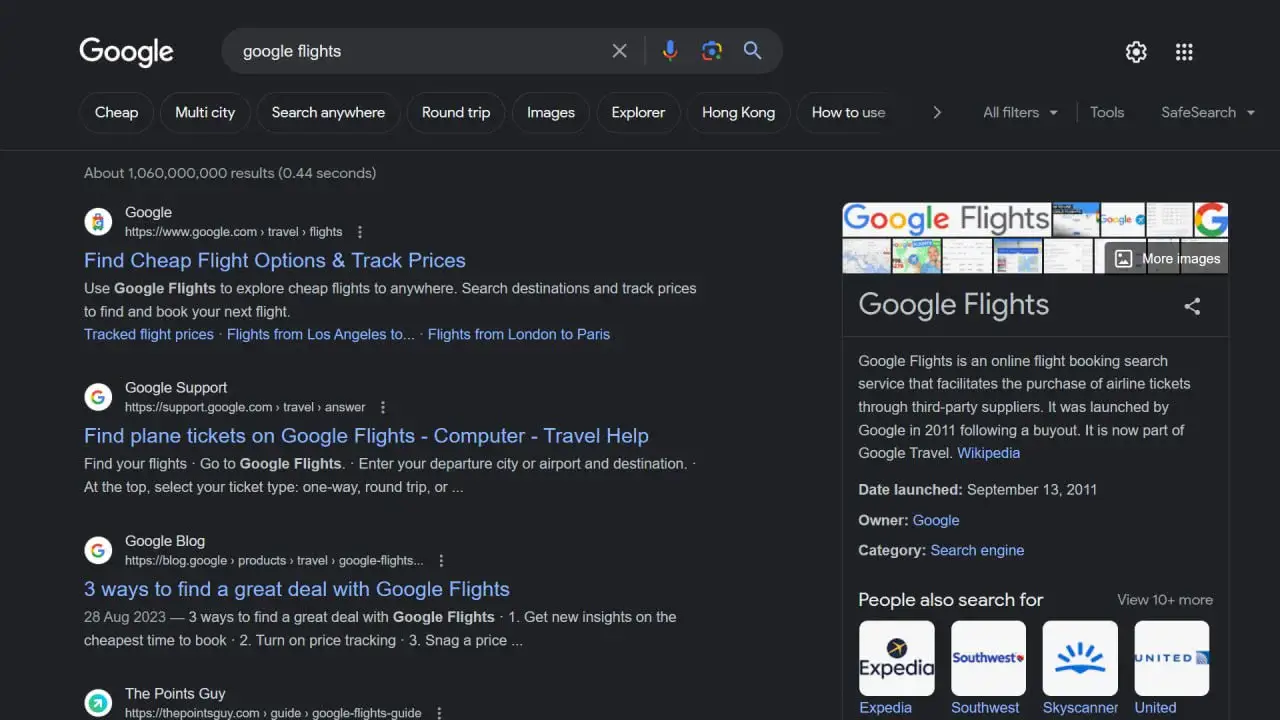
Task: Select the How to use chip
Action: 848,112
